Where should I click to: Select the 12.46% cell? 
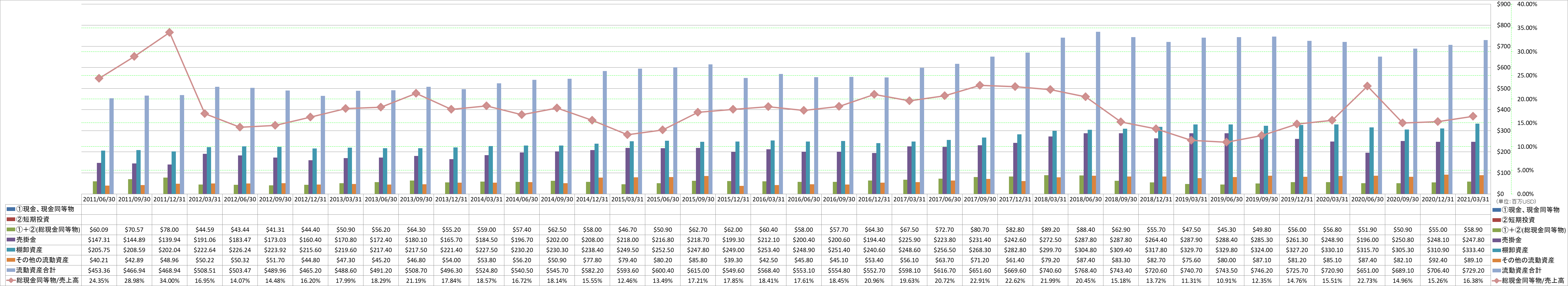(x=628, y=280)
